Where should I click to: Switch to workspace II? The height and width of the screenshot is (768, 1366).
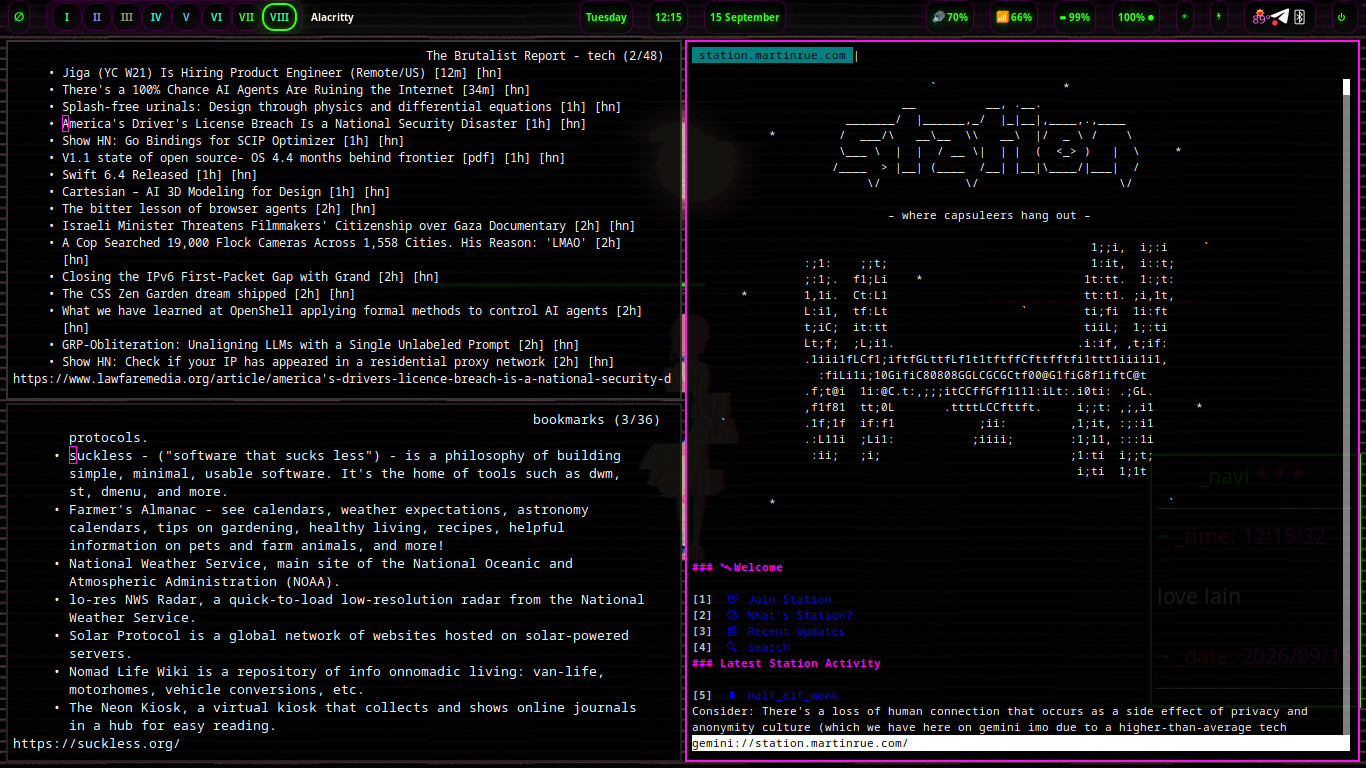pos(97,17)
